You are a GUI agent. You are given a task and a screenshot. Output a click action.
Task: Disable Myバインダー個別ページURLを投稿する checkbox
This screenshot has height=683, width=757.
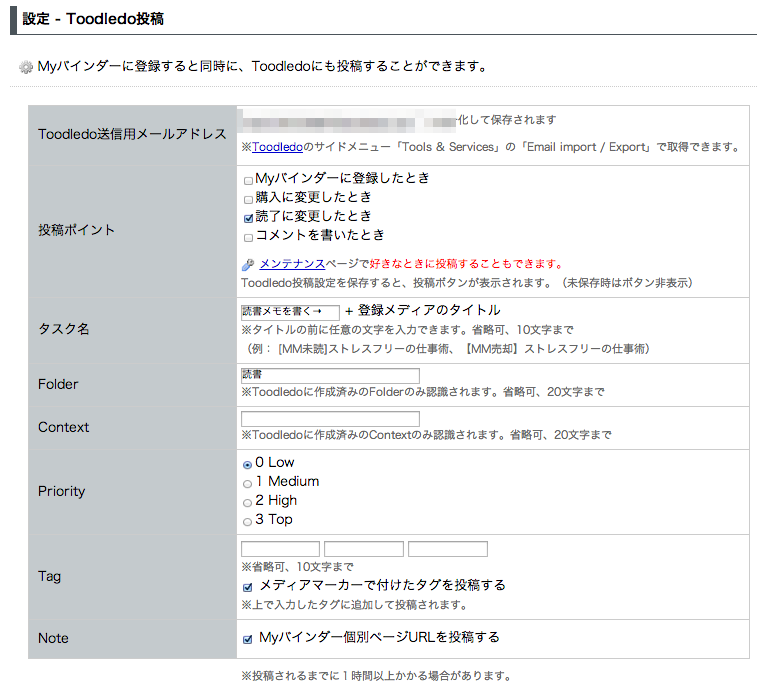pyautogui.click(x=248, y=638)
